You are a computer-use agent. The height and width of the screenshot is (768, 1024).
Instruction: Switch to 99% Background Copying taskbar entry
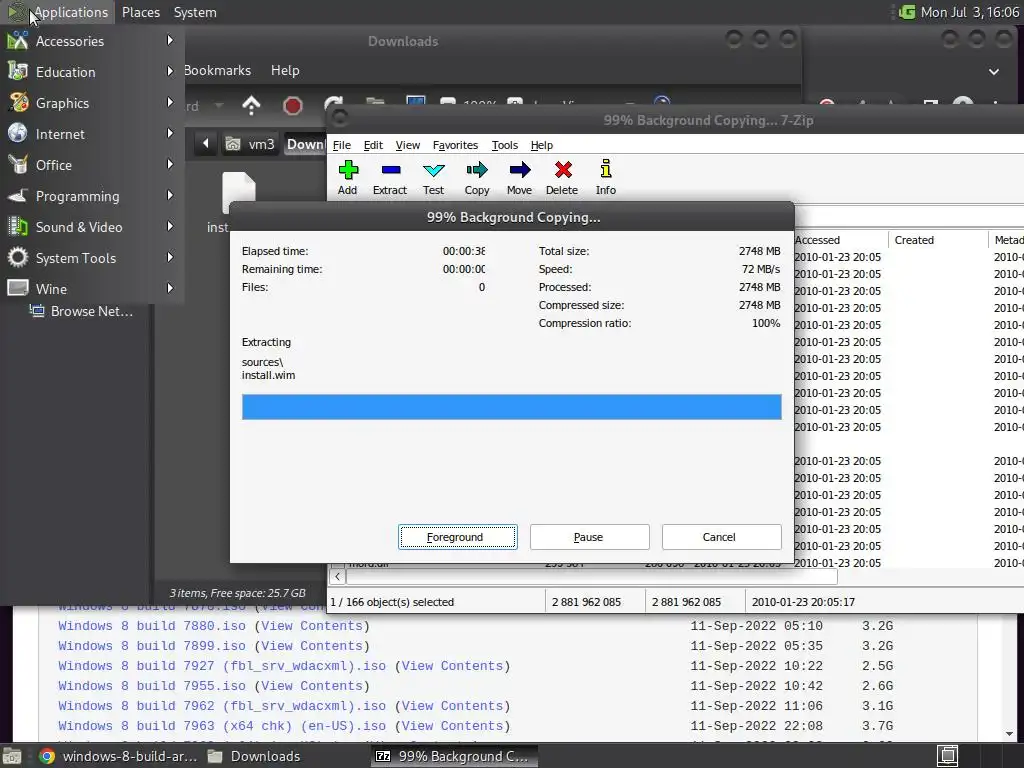pyautogui.click(x=453, y=756)
